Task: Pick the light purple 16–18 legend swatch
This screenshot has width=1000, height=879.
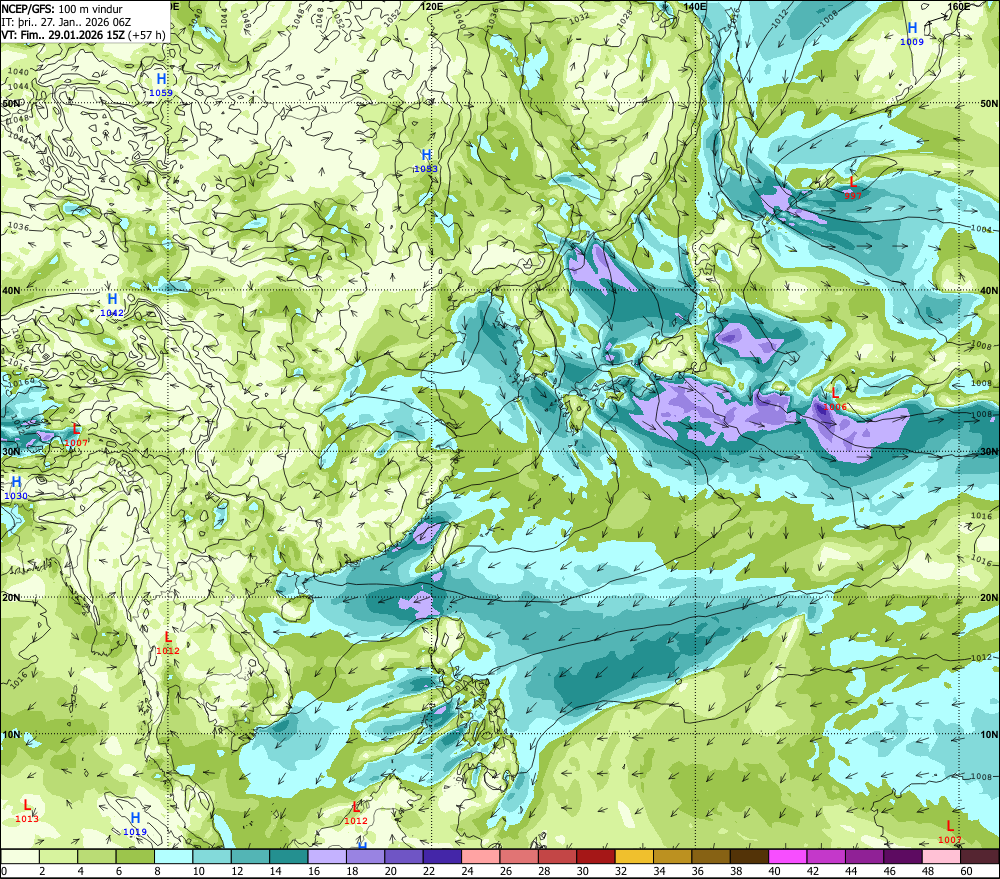Action: [x=327, y=856]
